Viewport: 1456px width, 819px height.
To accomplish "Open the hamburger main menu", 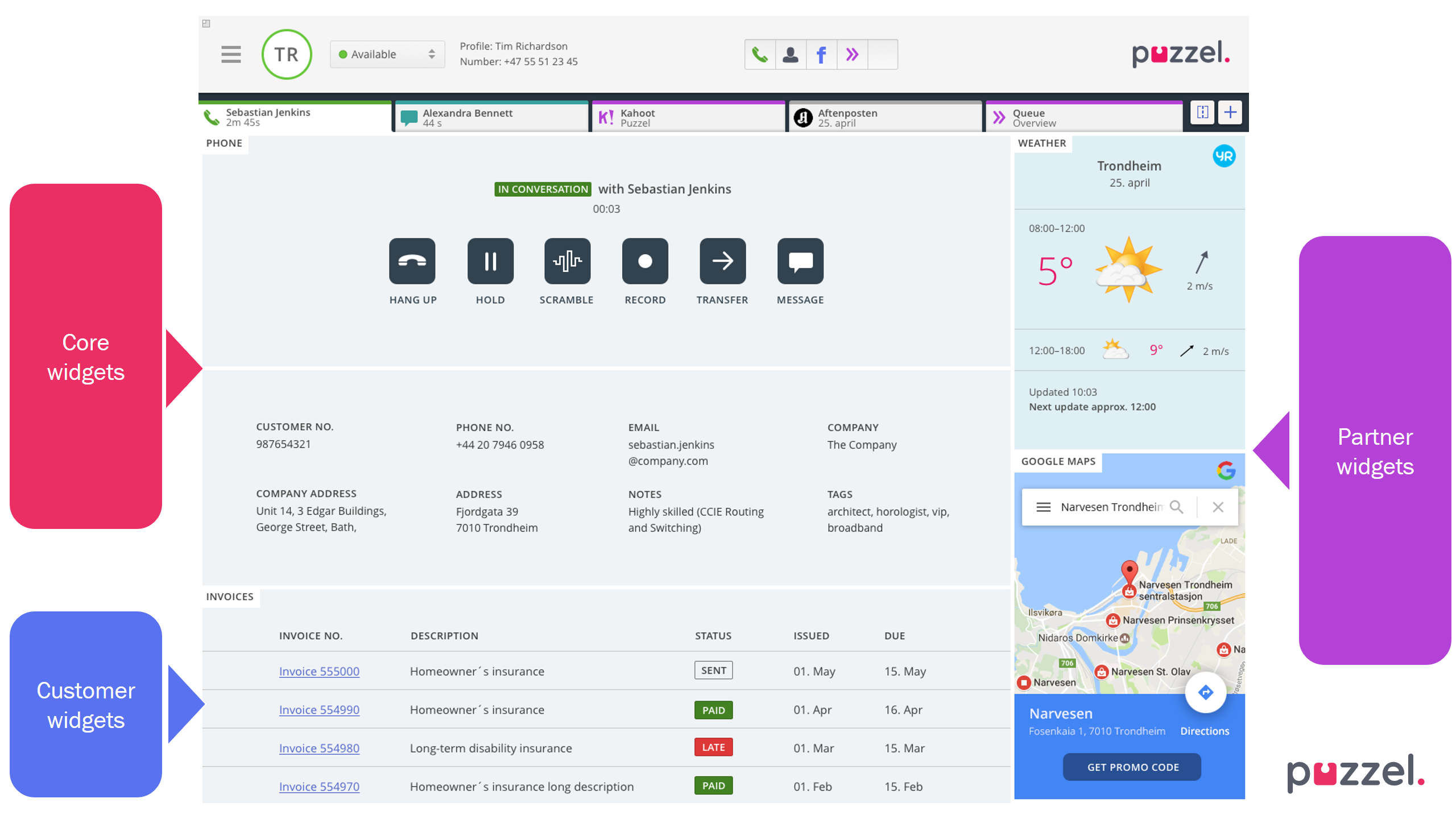I will pyautogui.click(x=231, y=55).
